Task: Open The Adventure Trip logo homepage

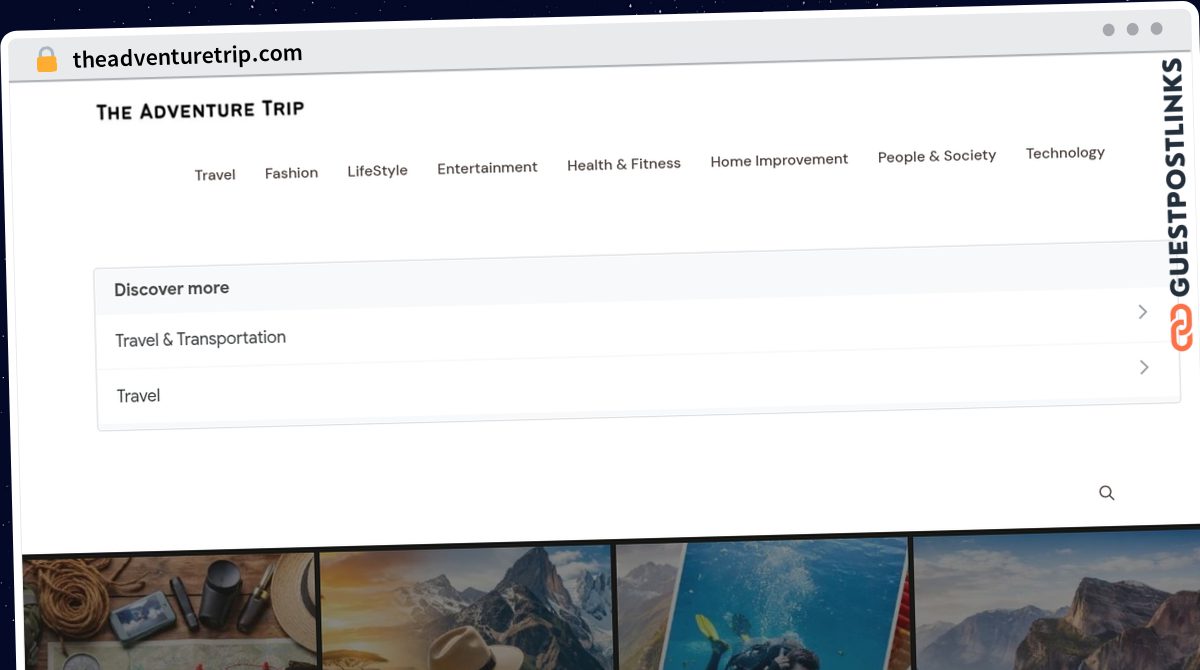Action: [200, 109]
